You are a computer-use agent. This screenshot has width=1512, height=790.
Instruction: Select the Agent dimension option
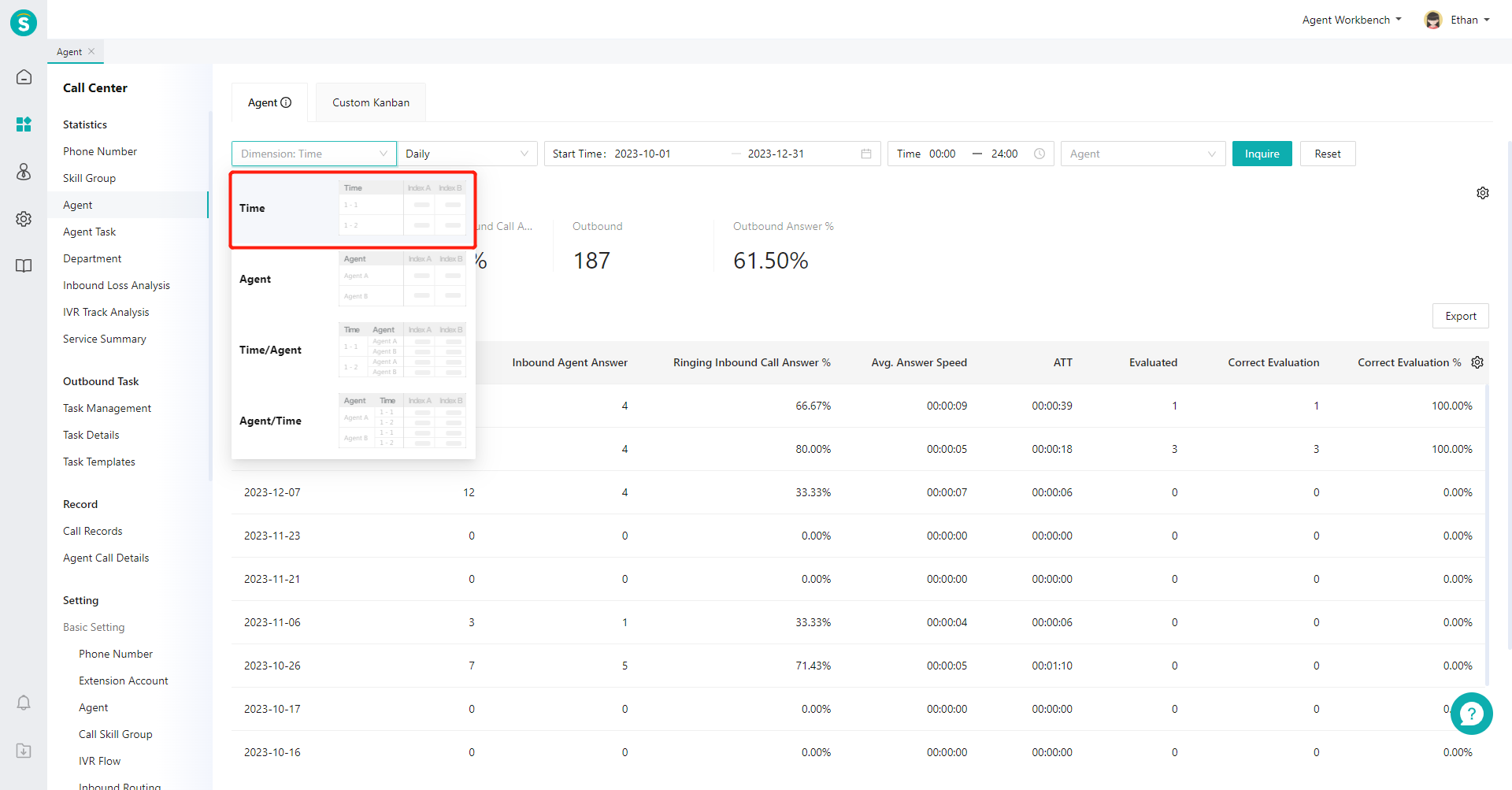click(x=353, y=280)
